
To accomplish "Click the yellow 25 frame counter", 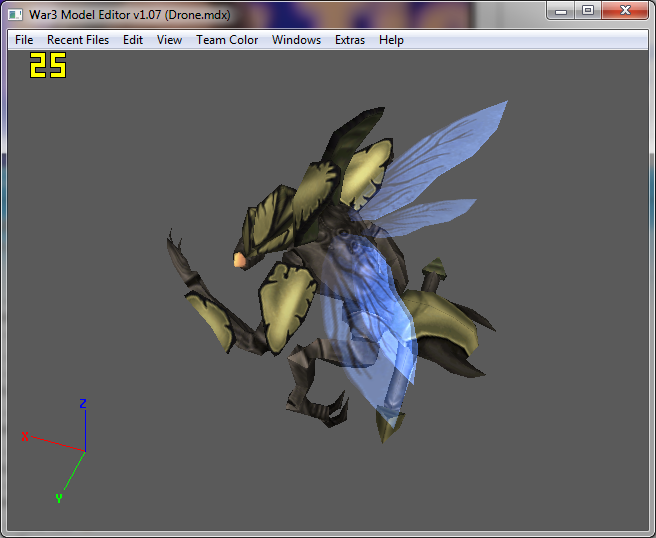I will point(48,65).
